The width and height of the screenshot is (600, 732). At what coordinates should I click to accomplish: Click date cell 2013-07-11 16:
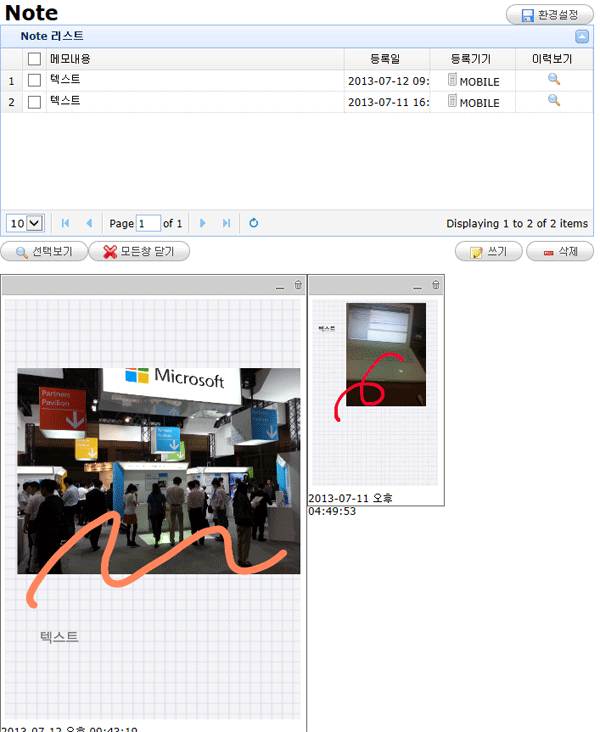388,102
